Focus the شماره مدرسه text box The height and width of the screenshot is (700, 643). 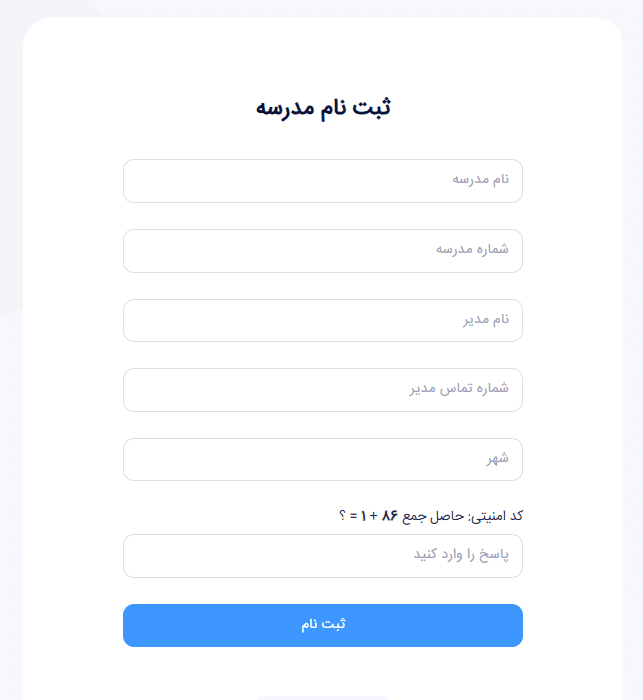(x=322, y=251)
